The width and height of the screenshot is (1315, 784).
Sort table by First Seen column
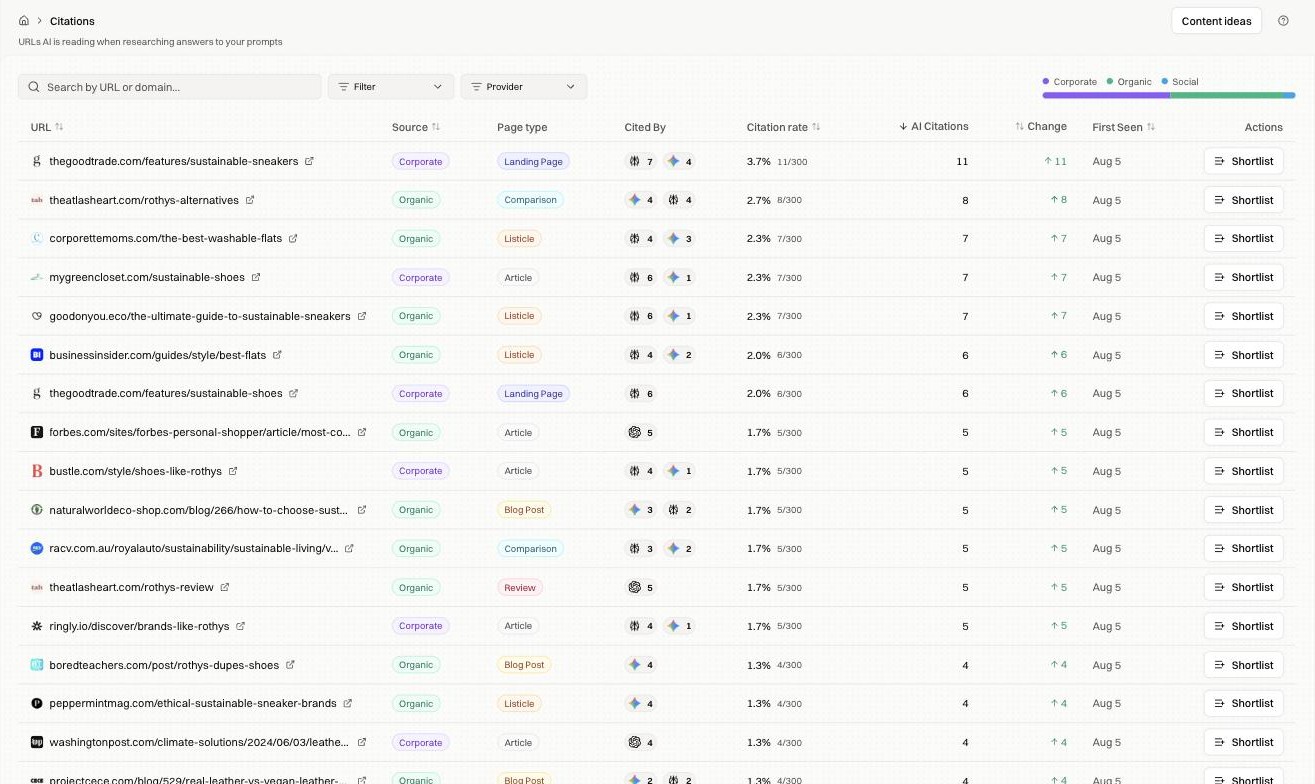[x=1124, y=127]
